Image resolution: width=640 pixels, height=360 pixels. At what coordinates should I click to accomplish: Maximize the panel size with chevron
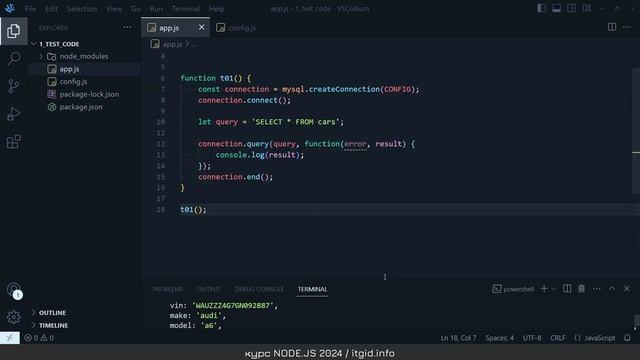click(x=612, y=289)
